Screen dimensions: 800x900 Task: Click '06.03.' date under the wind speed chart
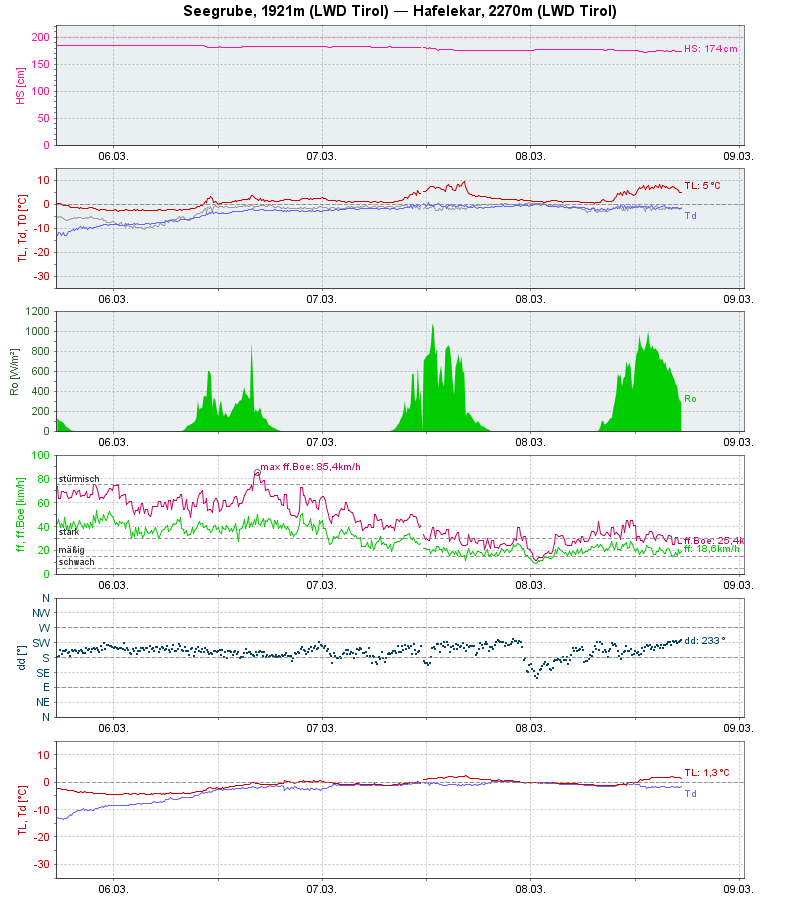pyautogui.click(x=113, y=585)
